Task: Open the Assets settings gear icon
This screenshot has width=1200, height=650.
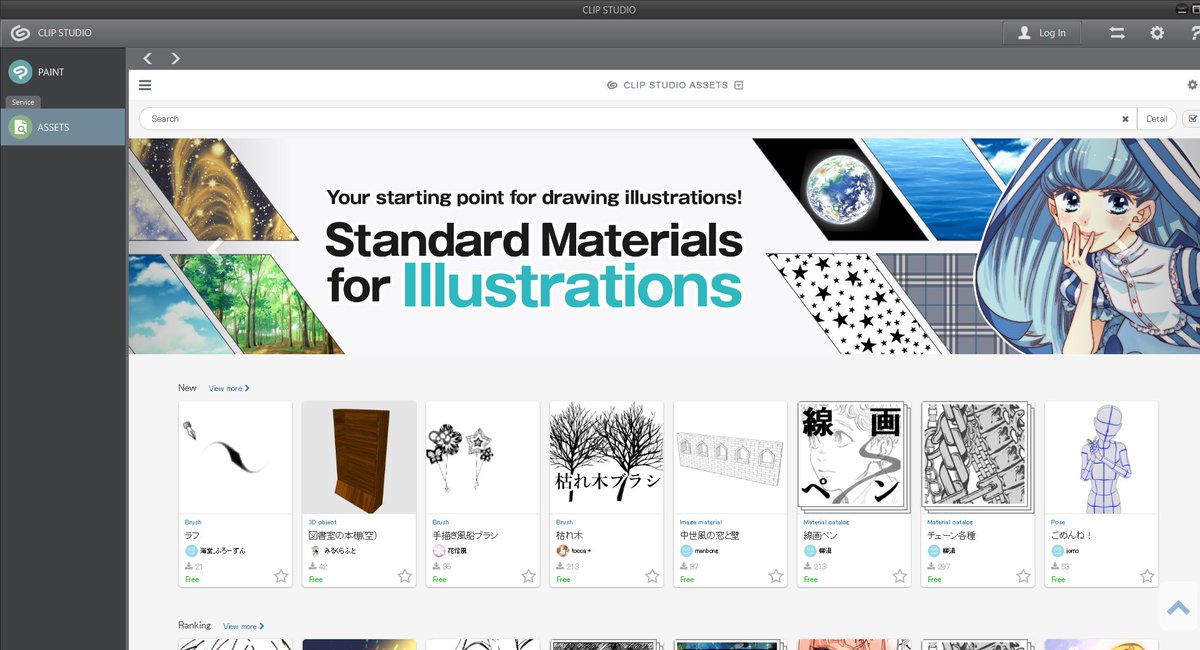Action: pos(1192,85)
